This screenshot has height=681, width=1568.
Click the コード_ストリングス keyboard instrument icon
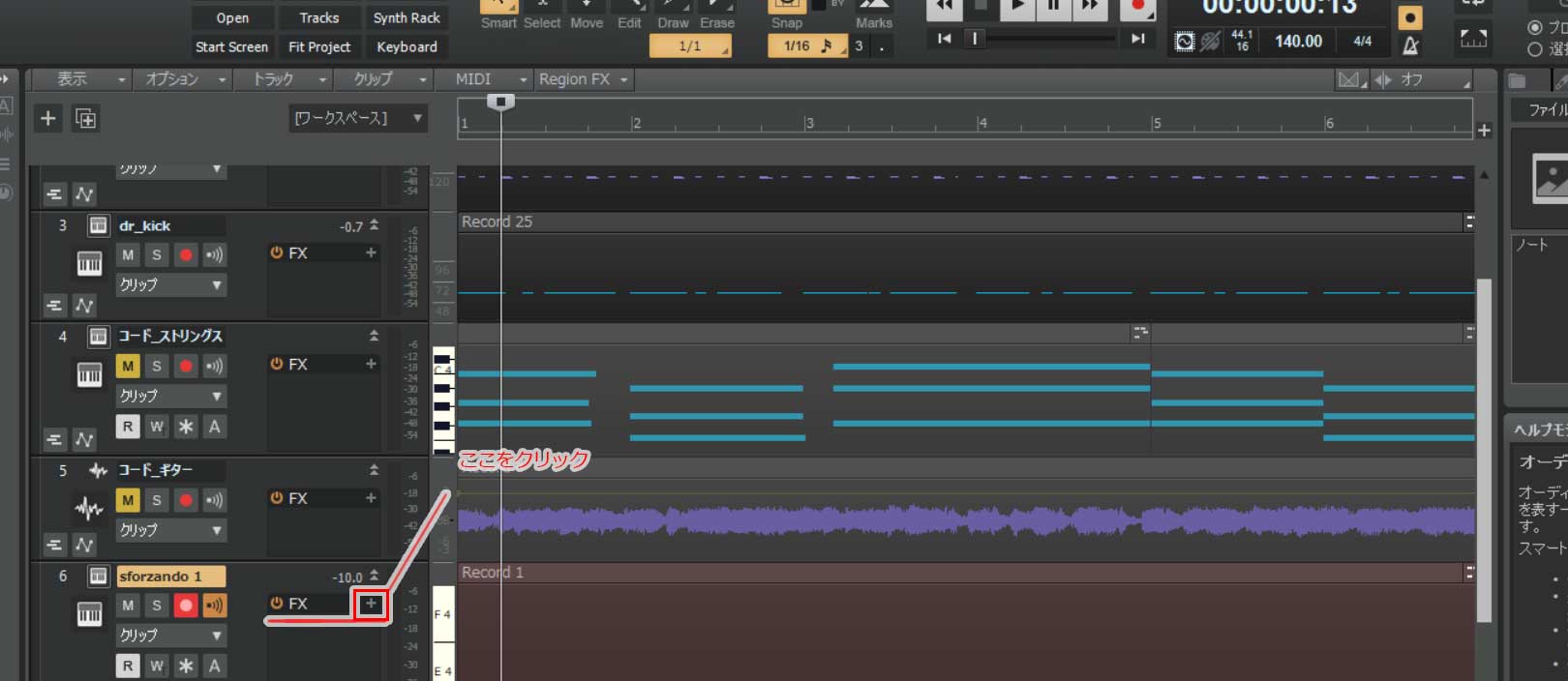click(x=89, y=374)
